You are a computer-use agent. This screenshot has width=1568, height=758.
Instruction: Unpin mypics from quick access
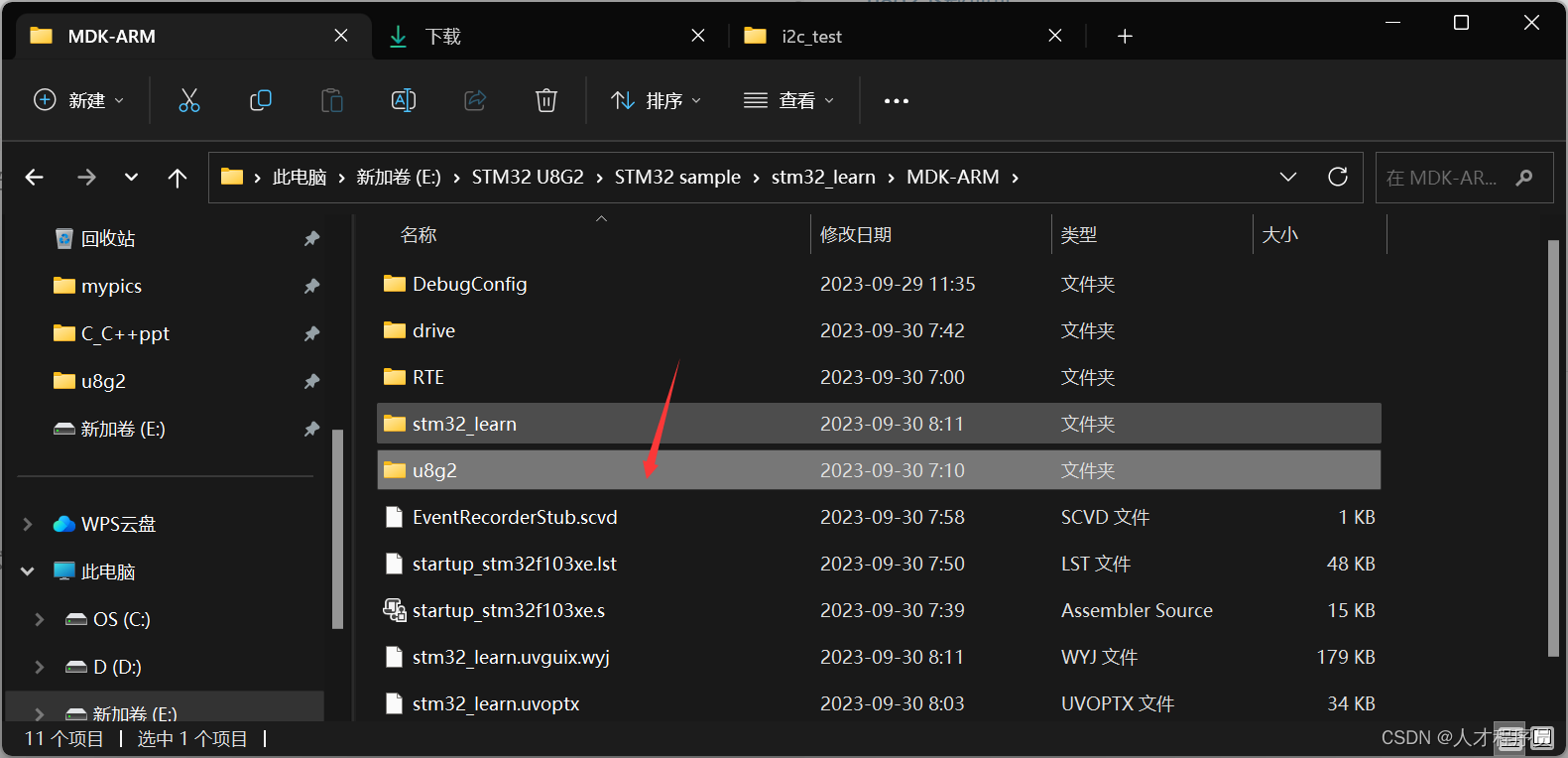[311, 286]
